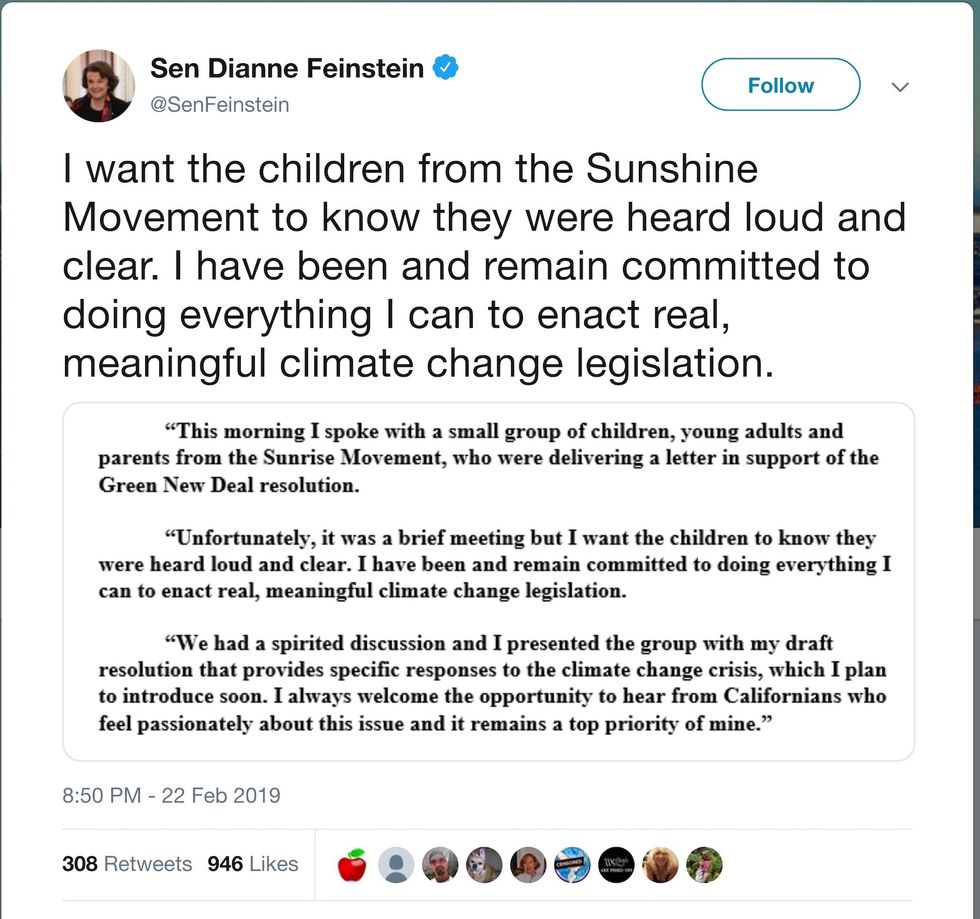
Task: View the 308 Retweets list
Action: tap(127, 864)
